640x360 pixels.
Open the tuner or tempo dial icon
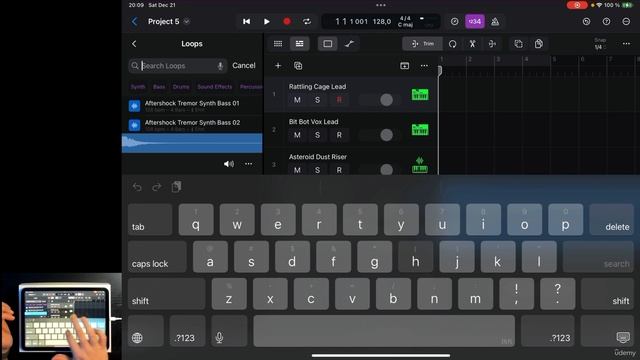[454, 22]
